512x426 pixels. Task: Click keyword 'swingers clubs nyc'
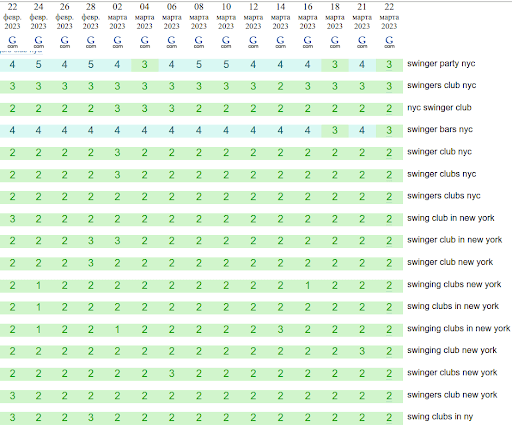point(444,196)
